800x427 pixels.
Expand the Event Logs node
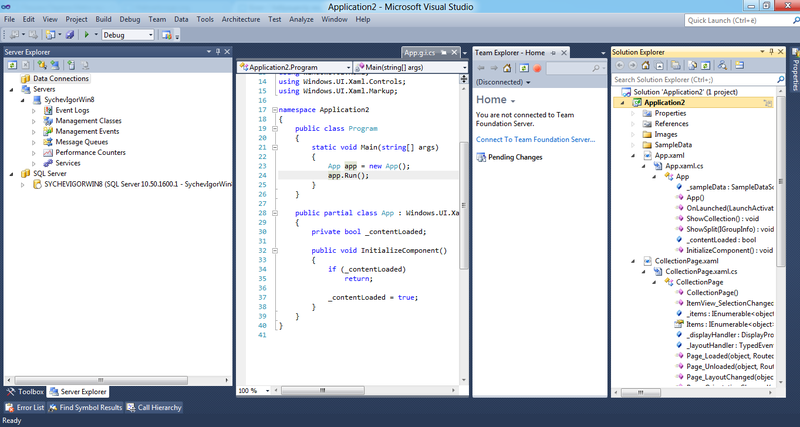tap(34, 110)
